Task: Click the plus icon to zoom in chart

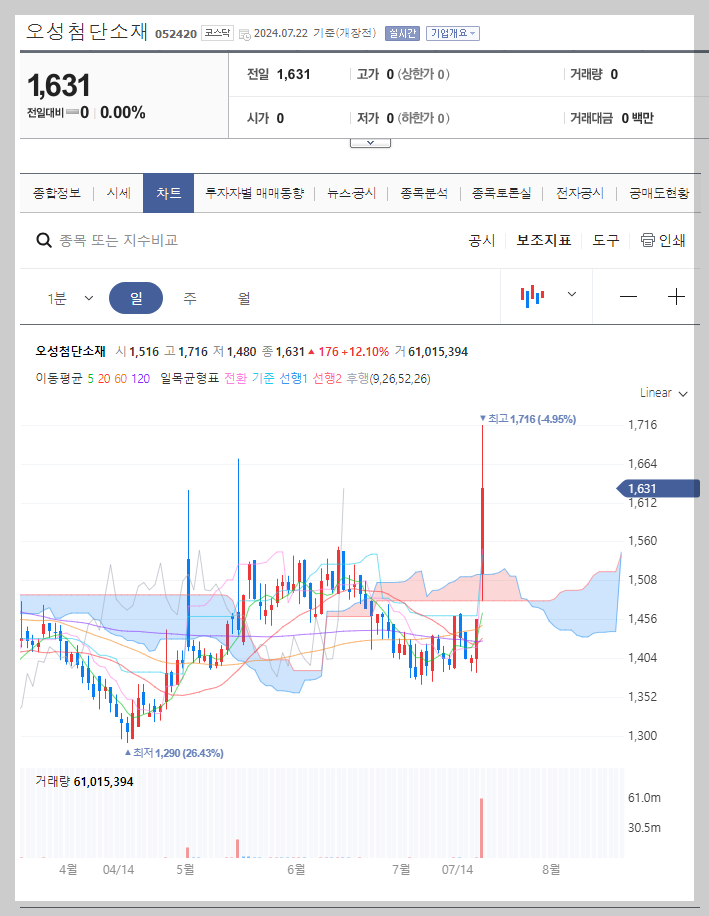Action: (x=678, y=297)
